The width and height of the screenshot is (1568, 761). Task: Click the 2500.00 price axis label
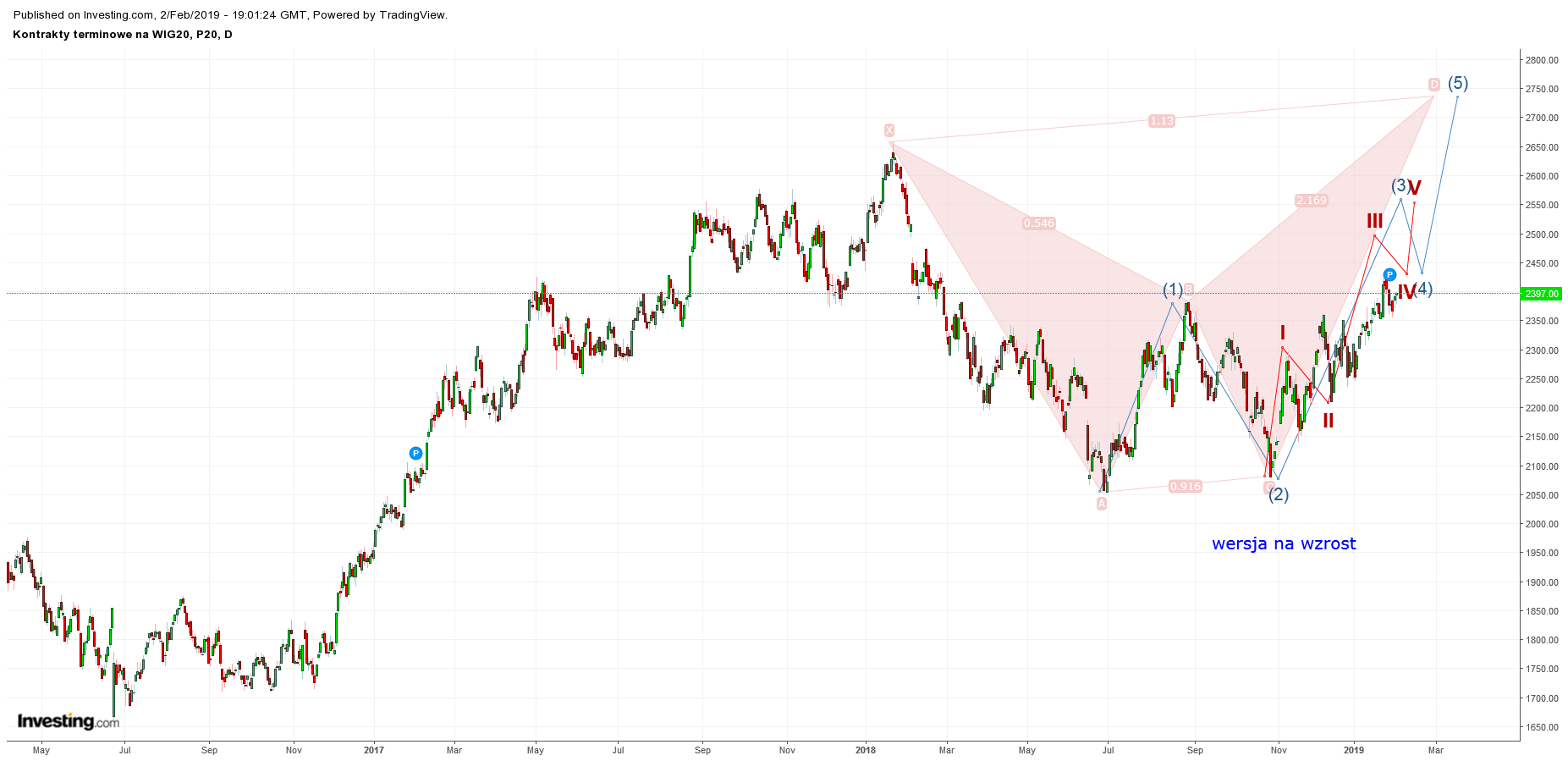1542,234
